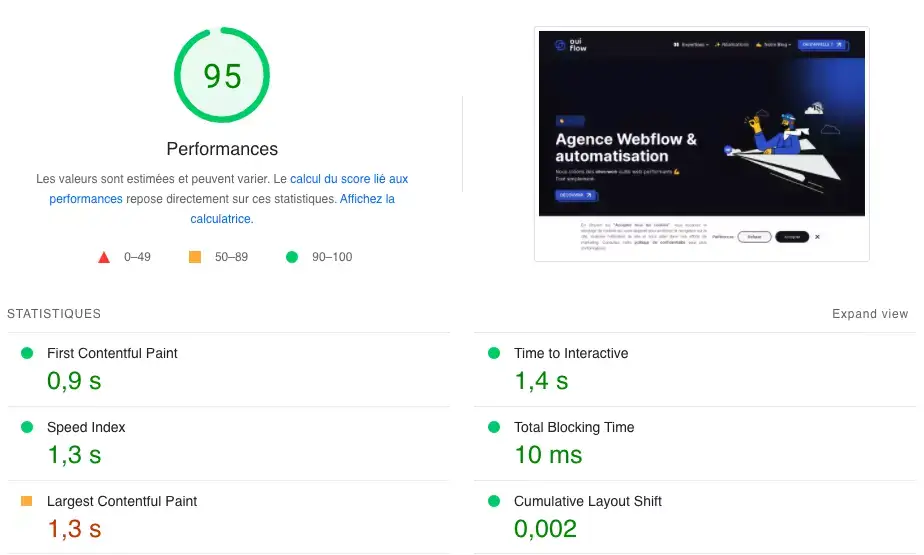Click the '0,9 s' value
The height and width of the screenshot is (555, 924).
point(74,381)
